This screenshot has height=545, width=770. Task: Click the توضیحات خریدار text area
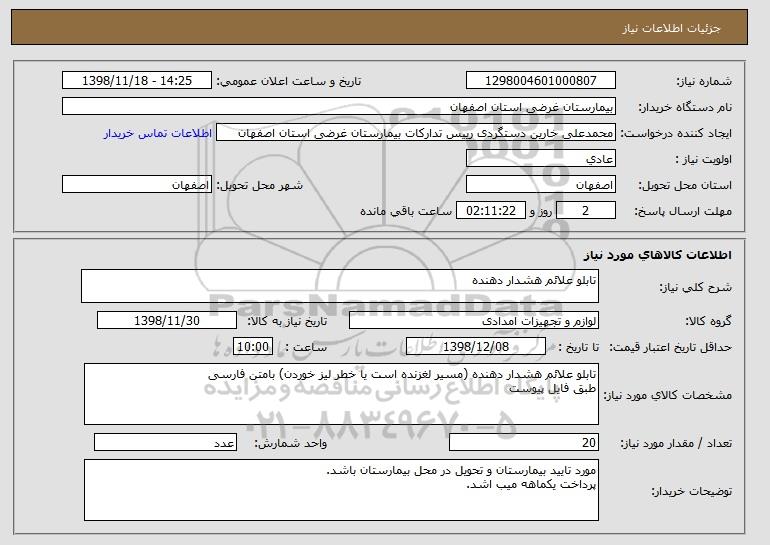(x=341, y=490)
